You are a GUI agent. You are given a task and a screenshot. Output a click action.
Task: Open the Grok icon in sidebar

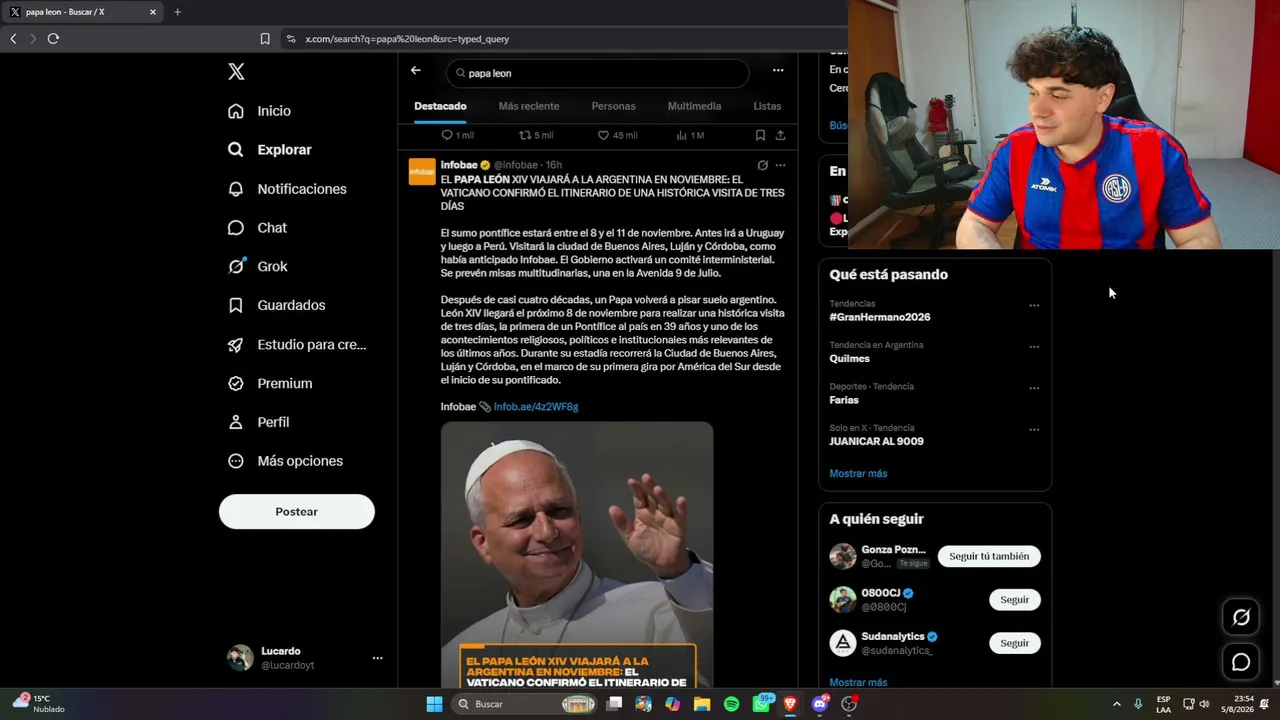pyautogui.click(x=236, y=266)
